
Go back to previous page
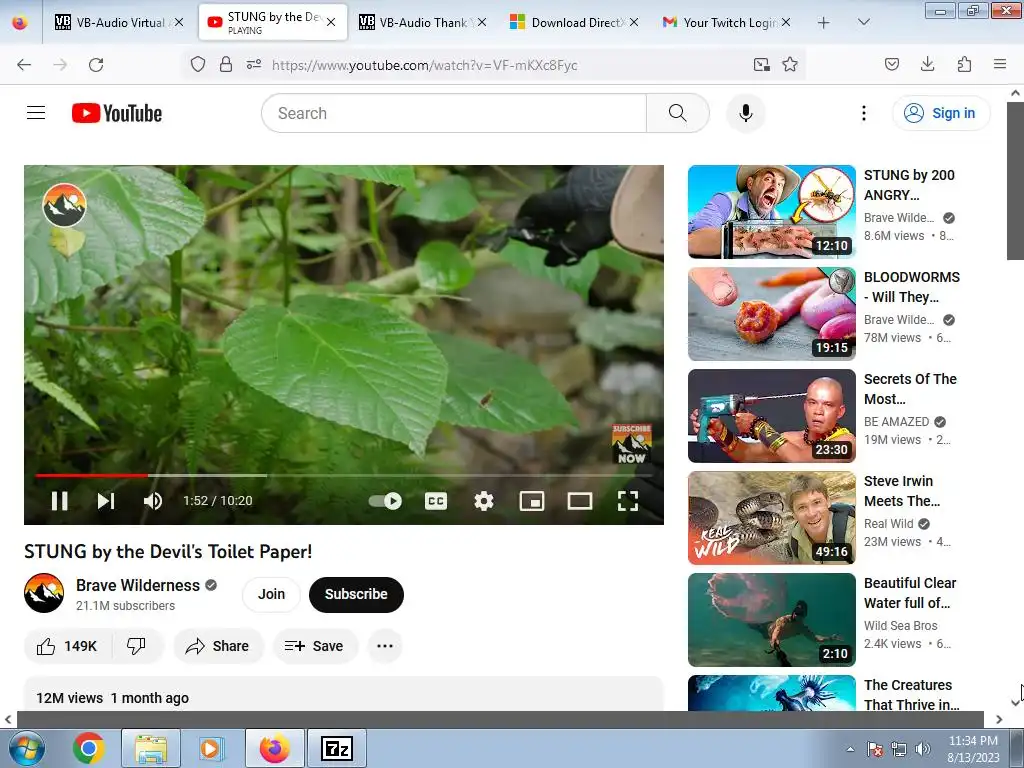click(x=24, y=65)
